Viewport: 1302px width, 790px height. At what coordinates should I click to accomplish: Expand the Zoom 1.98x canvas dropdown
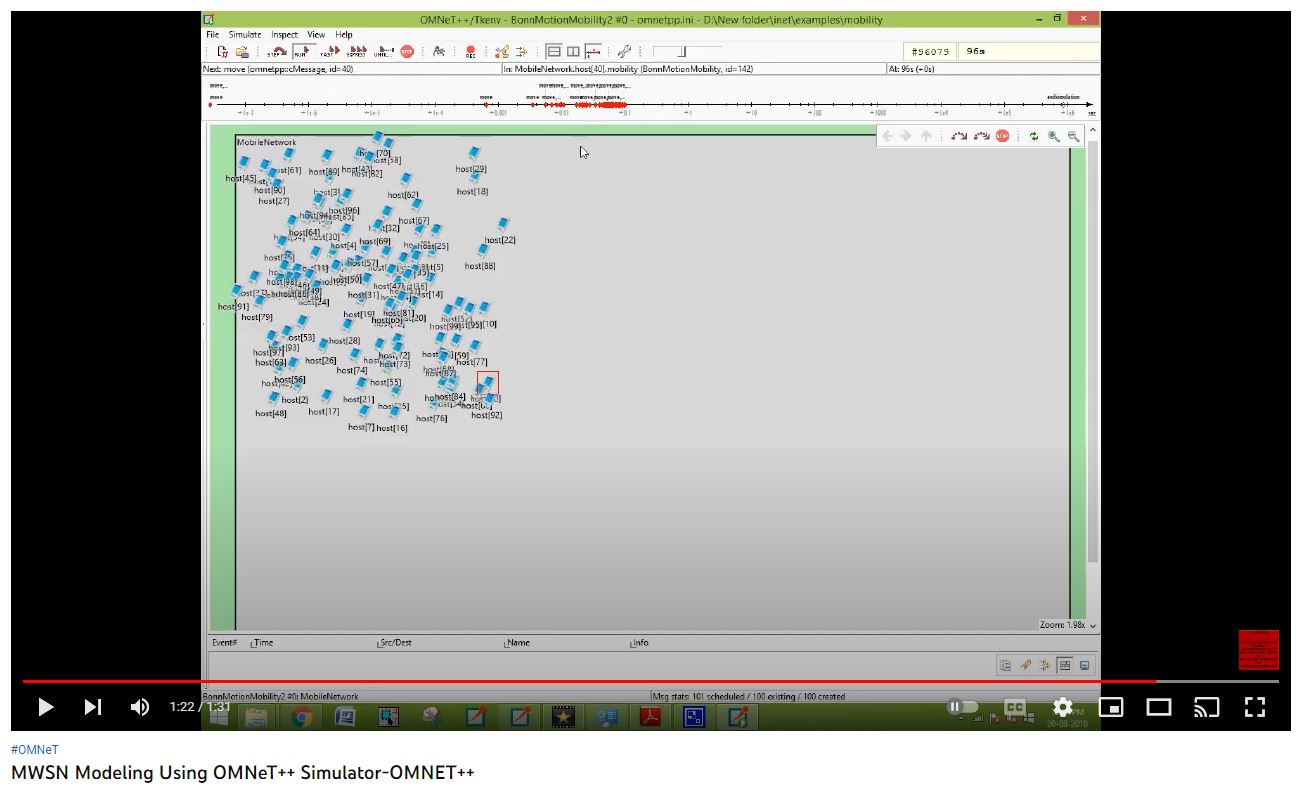coord(1092,626)
